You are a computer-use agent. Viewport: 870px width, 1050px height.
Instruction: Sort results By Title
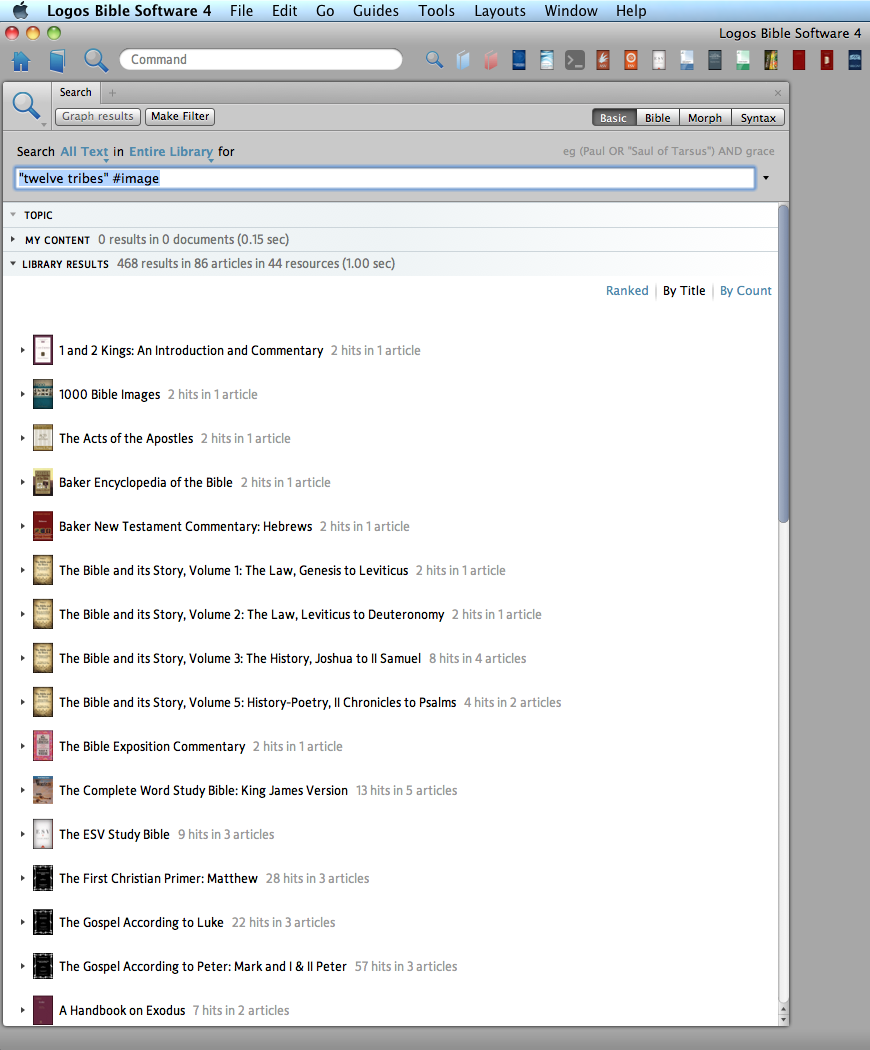coord(684,291)
